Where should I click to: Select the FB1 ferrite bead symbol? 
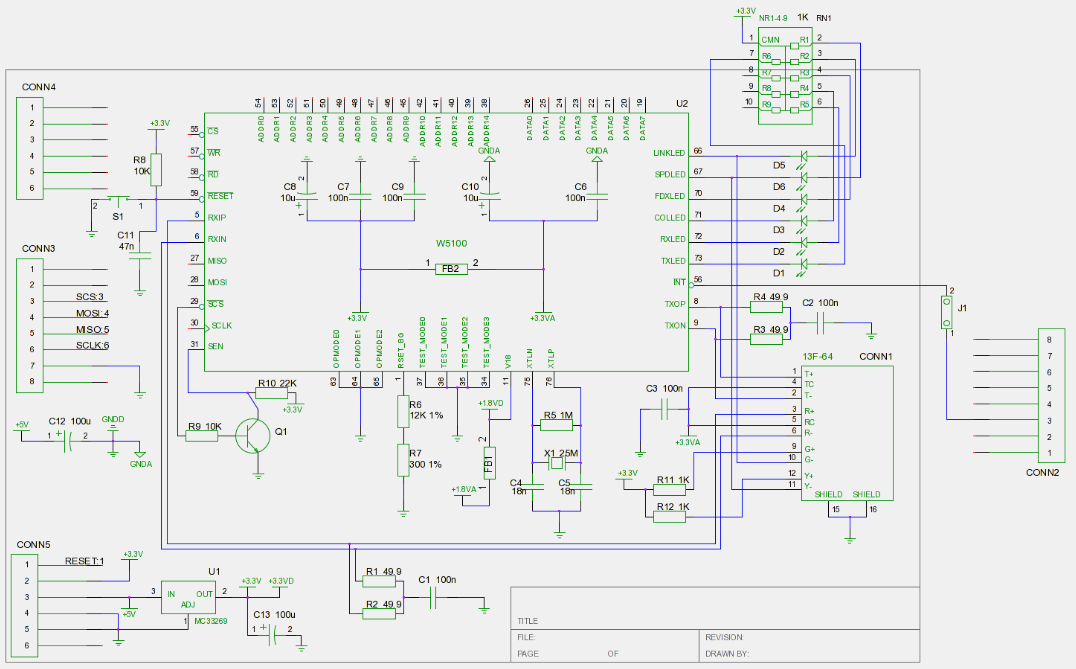[489, 463]
